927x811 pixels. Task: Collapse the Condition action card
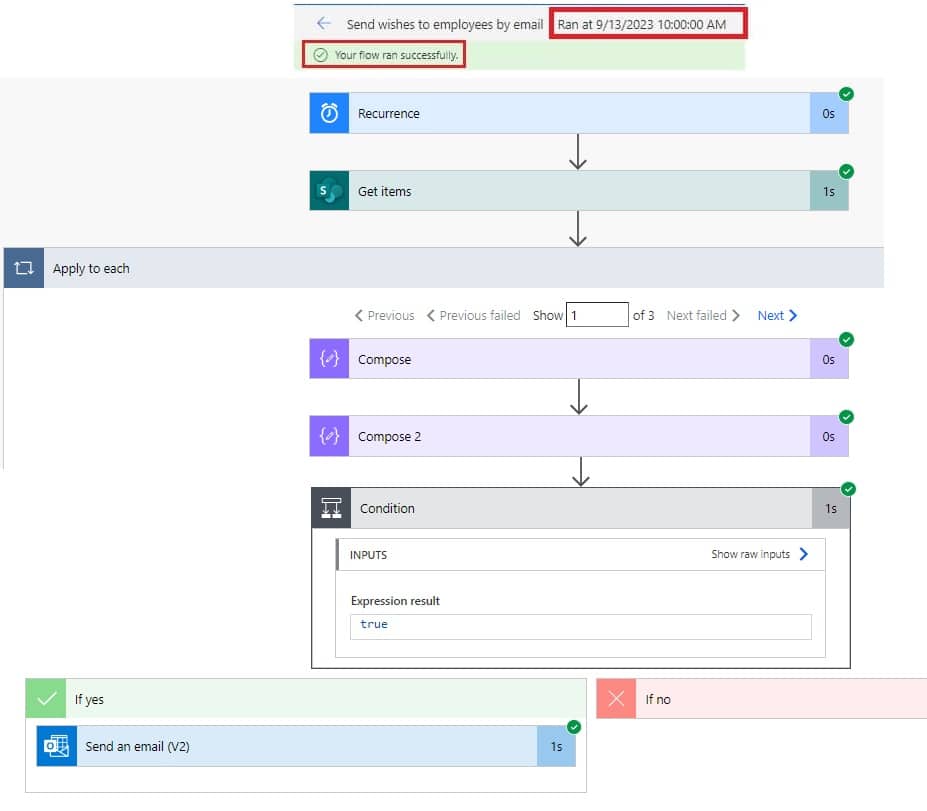(x=581, y=508)
